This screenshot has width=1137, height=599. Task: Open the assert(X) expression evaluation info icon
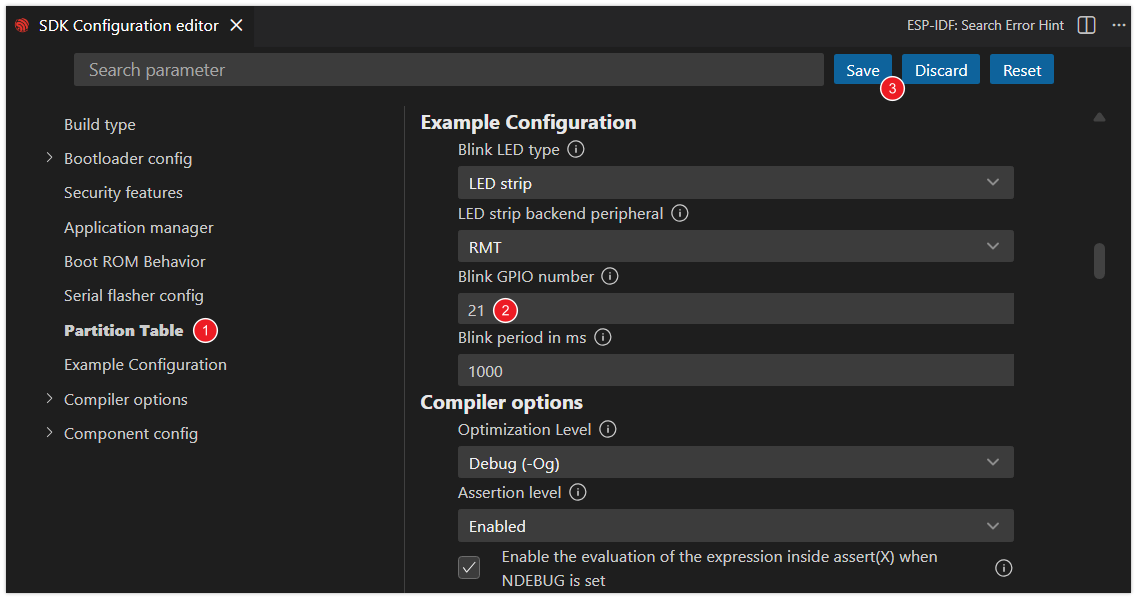coord(1003,567)
